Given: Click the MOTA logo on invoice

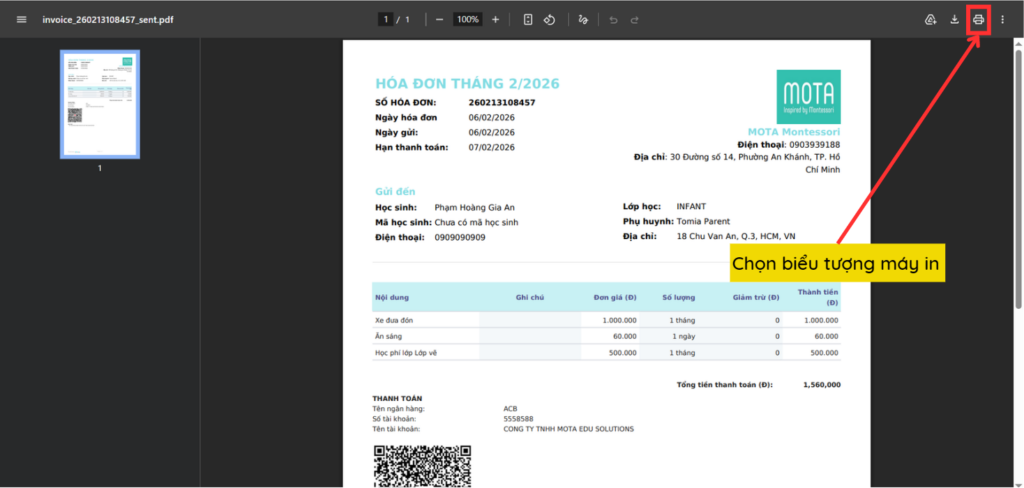Looking at the screenshot, I should 808,96.
